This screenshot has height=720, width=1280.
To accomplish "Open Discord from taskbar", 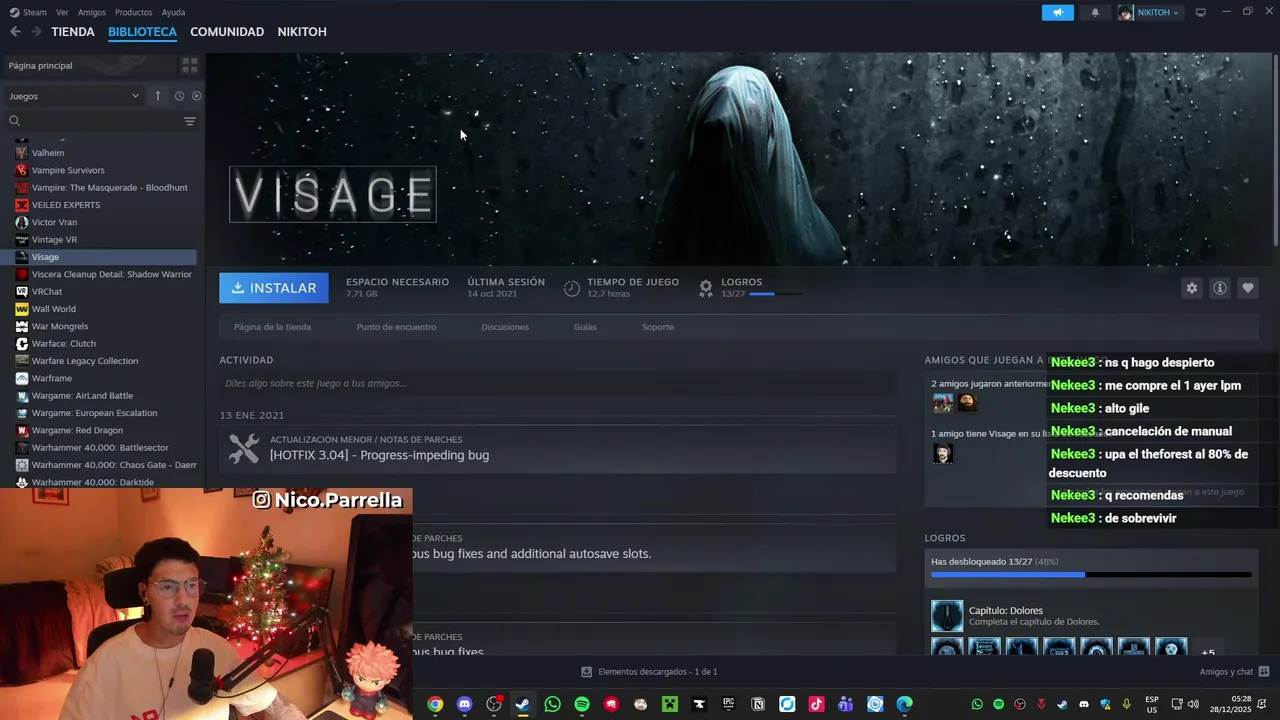I will [464, 704].
